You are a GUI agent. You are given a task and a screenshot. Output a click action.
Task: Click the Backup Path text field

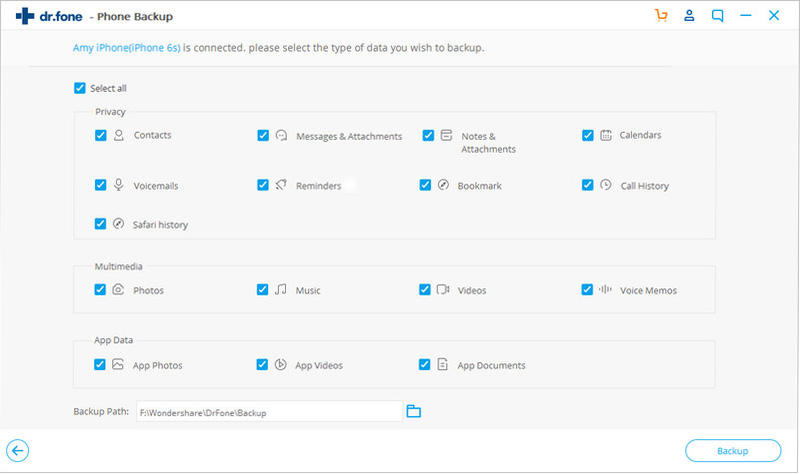269,411
